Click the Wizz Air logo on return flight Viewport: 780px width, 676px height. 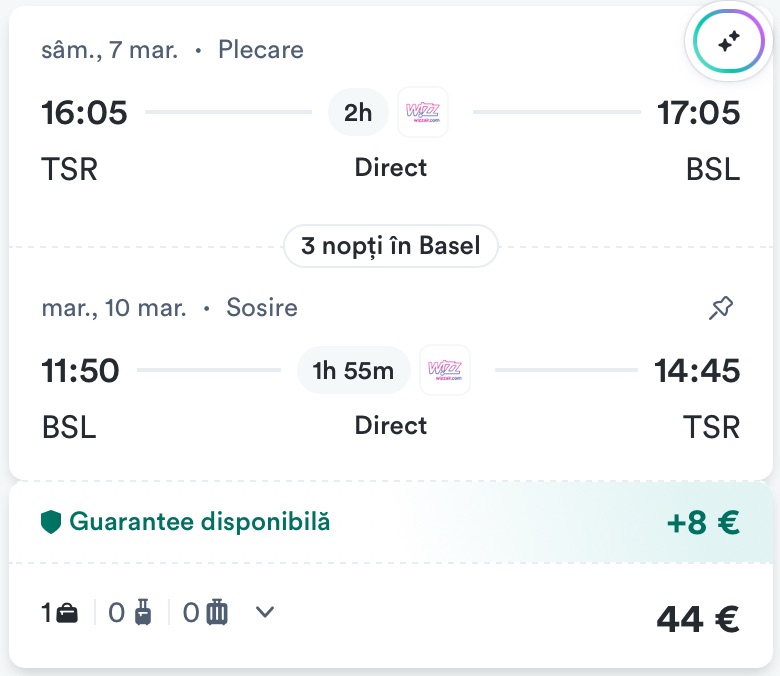pos(444,370)
